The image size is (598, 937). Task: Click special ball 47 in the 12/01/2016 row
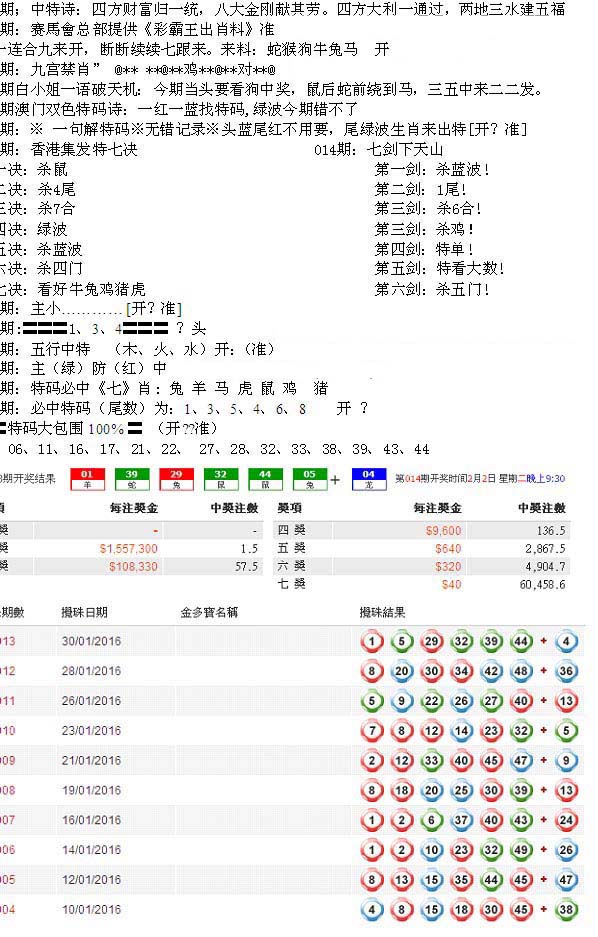(566, 880)
